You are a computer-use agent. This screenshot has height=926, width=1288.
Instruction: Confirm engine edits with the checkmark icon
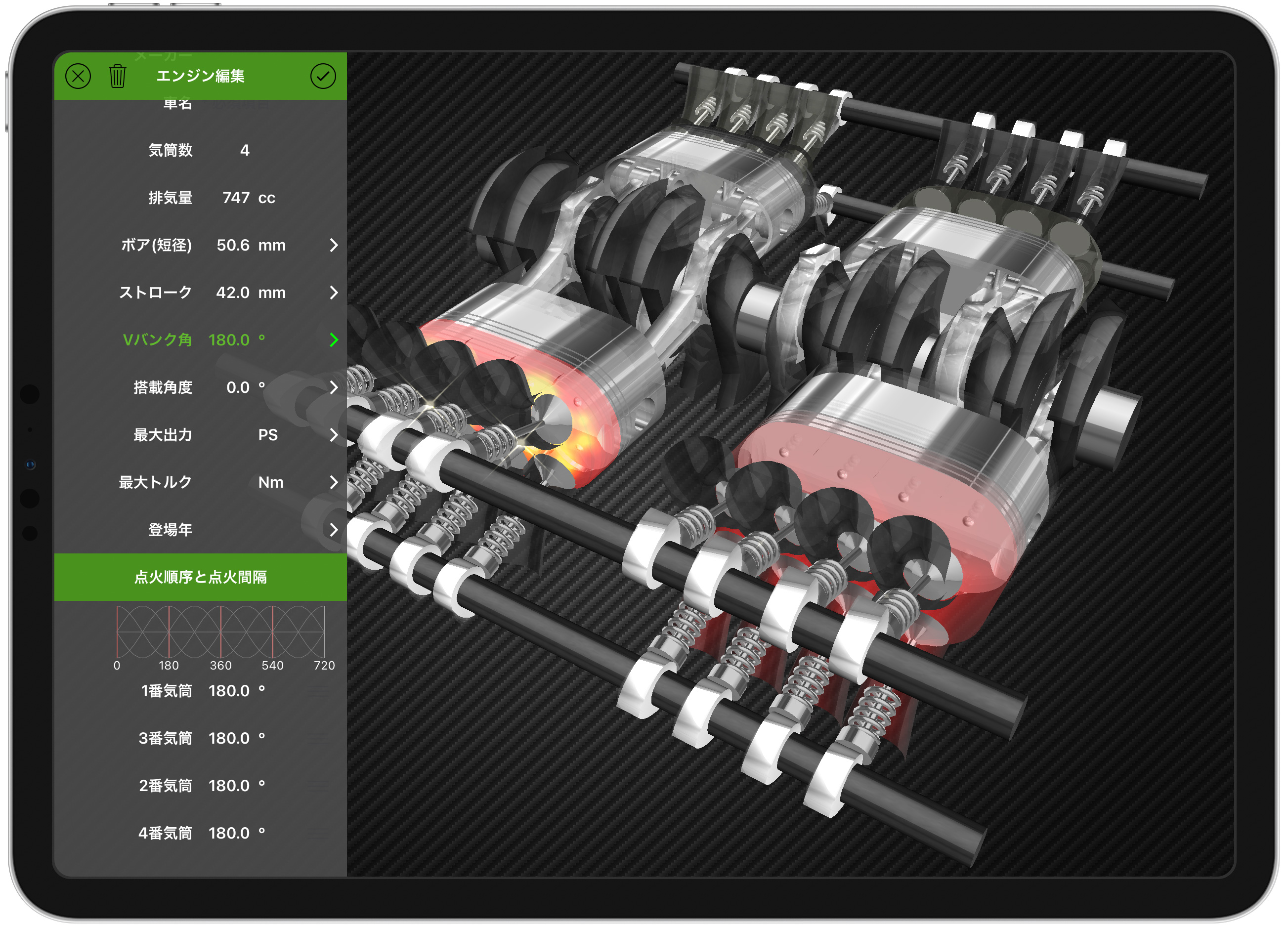[323, 76]
